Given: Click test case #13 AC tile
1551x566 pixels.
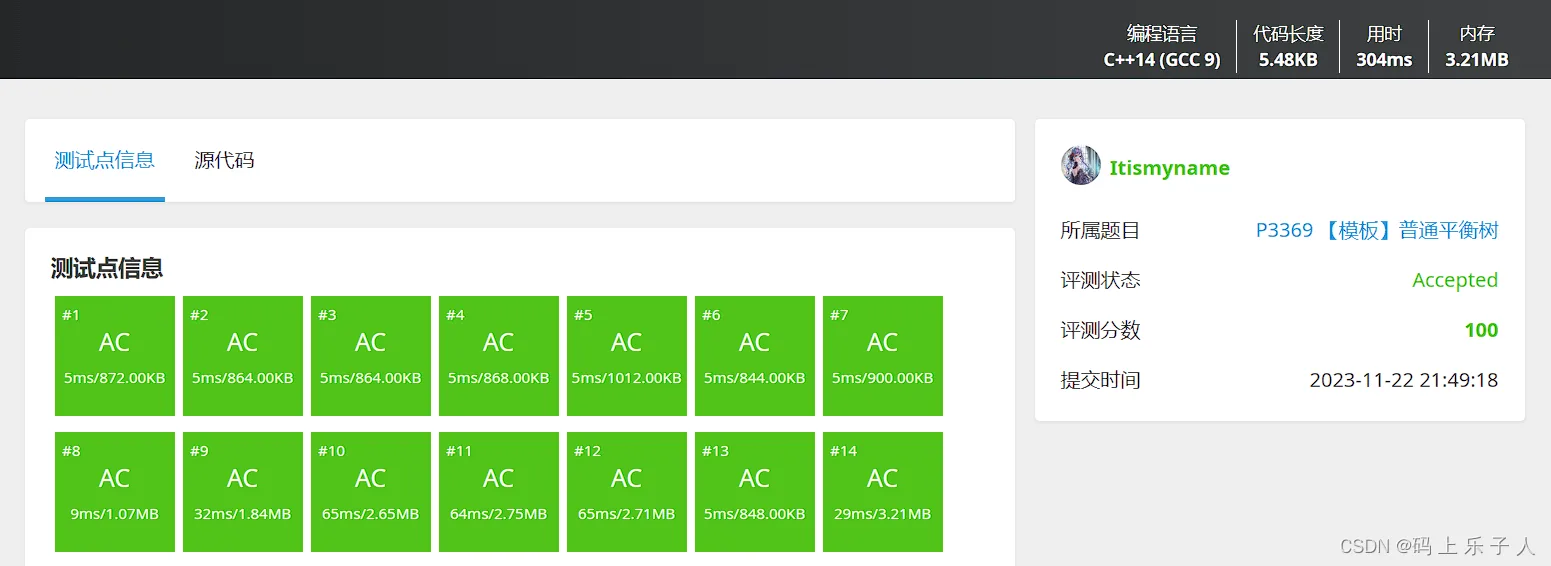Looking at the screenshot, I should click(755, 492).
